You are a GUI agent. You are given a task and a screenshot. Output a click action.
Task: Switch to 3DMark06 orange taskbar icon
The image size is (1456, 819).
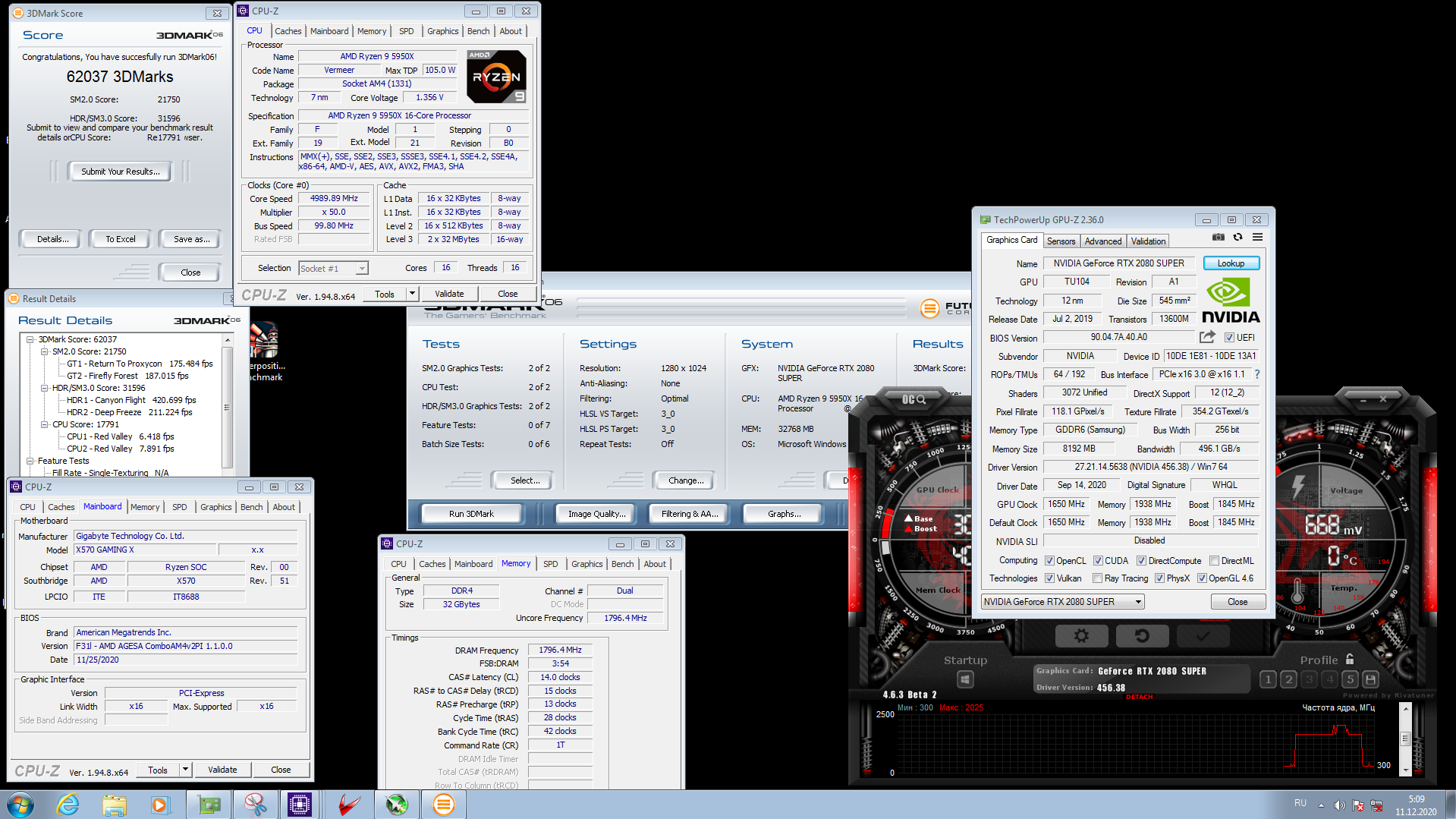pyautogui.click(x=444, y=805)
